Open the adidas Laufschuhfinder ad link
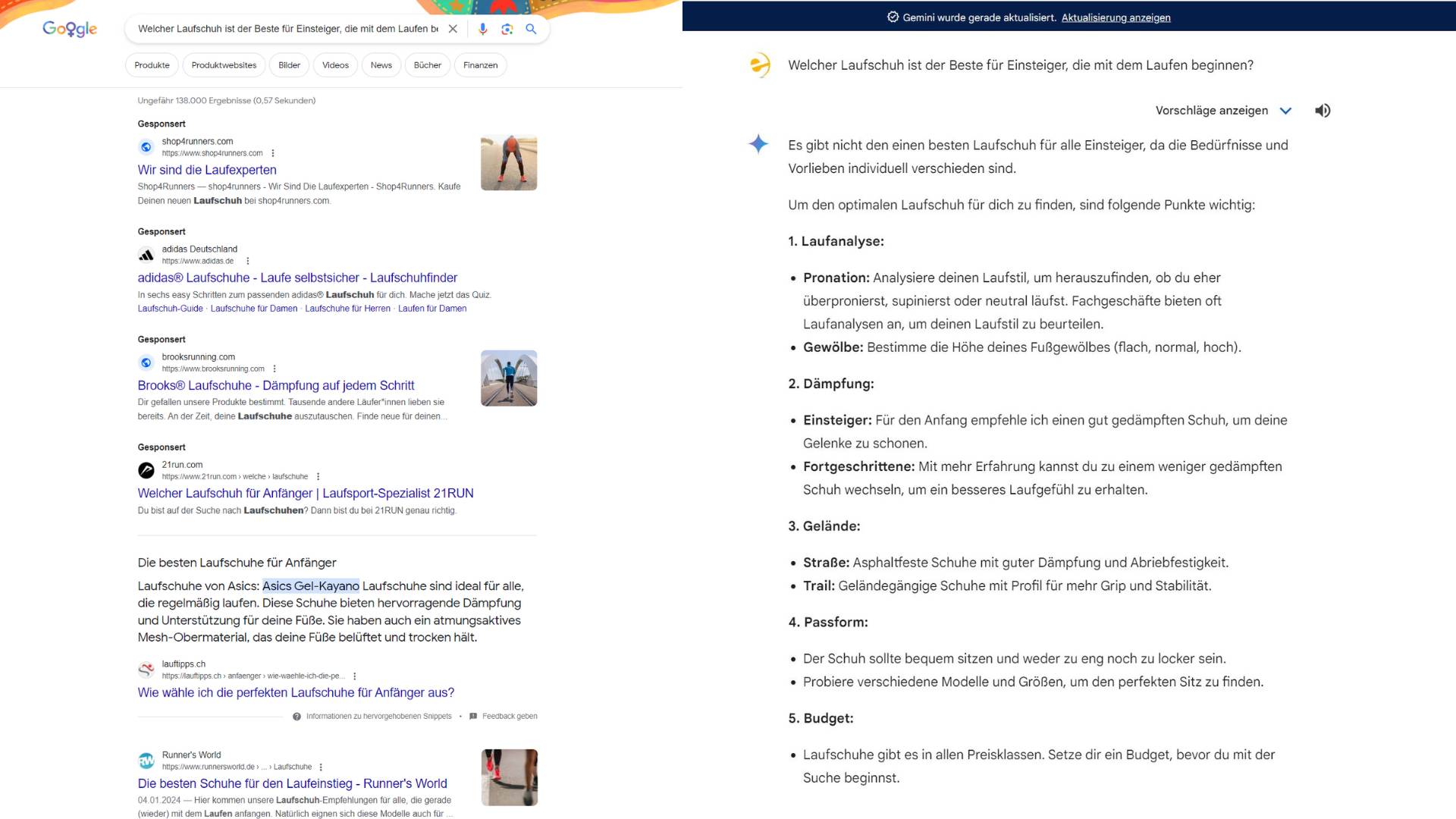 (297, 278)
